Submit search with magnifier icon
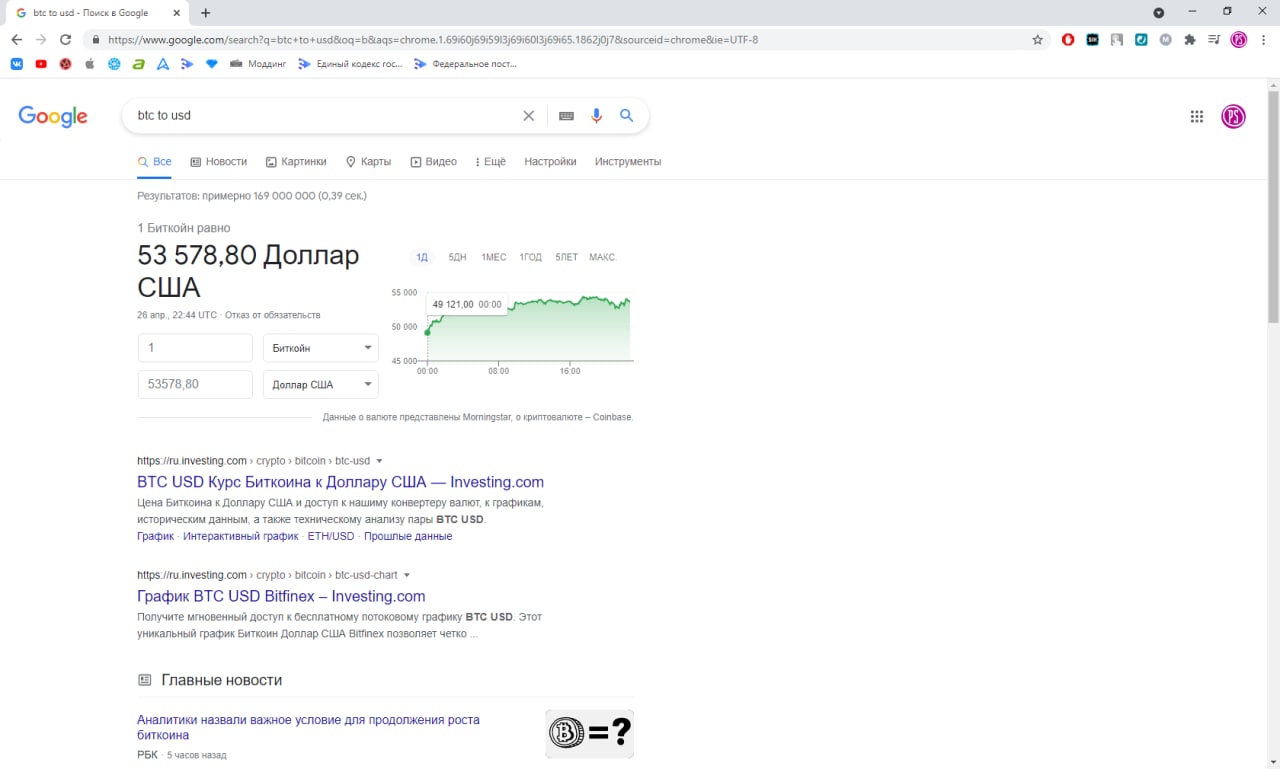This screenshot has height=769, width=1280. tap(627, 116)
